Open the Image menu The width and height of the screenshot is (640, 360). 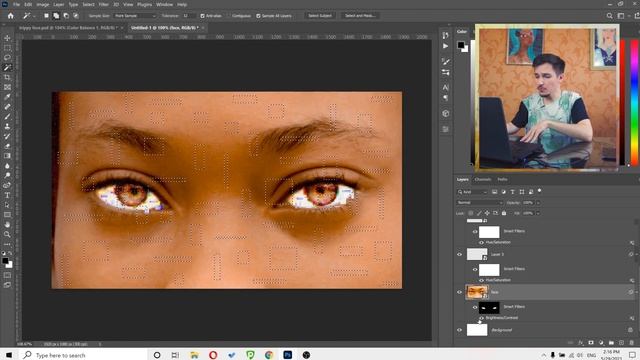[43, 4]
